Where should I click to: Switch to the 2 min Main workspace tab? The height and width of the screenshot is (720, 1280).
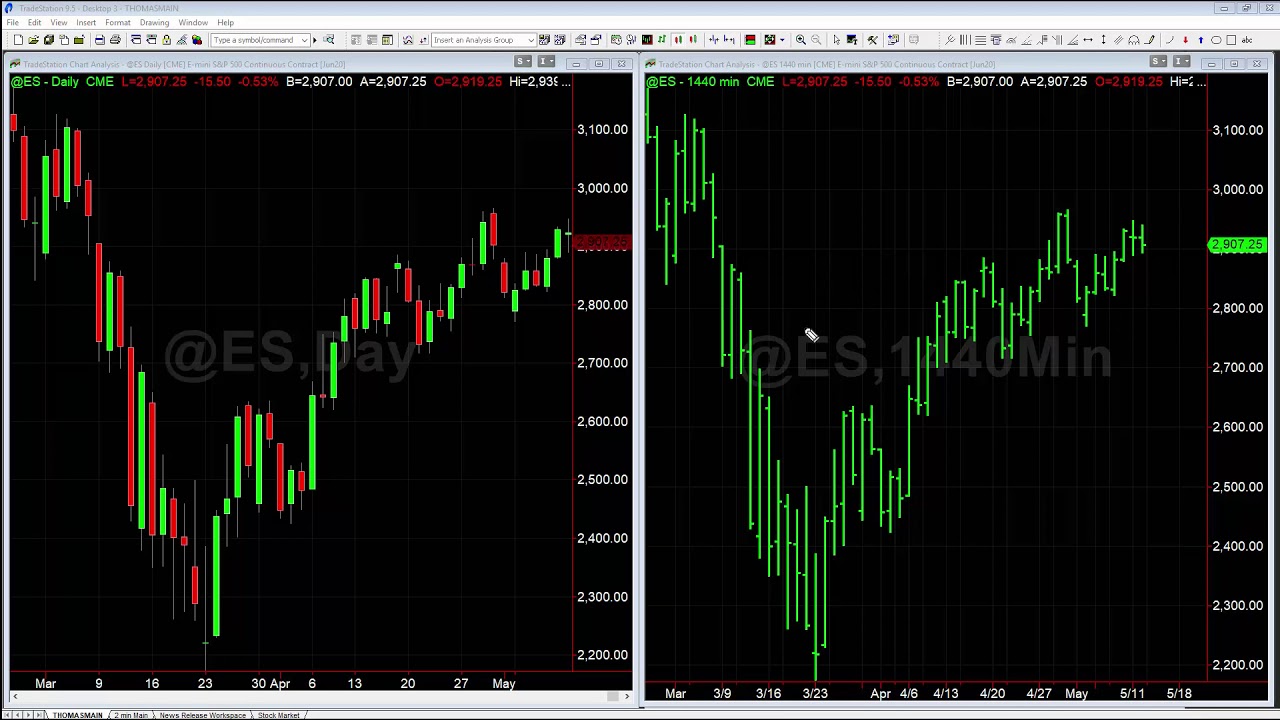[131, 715]
